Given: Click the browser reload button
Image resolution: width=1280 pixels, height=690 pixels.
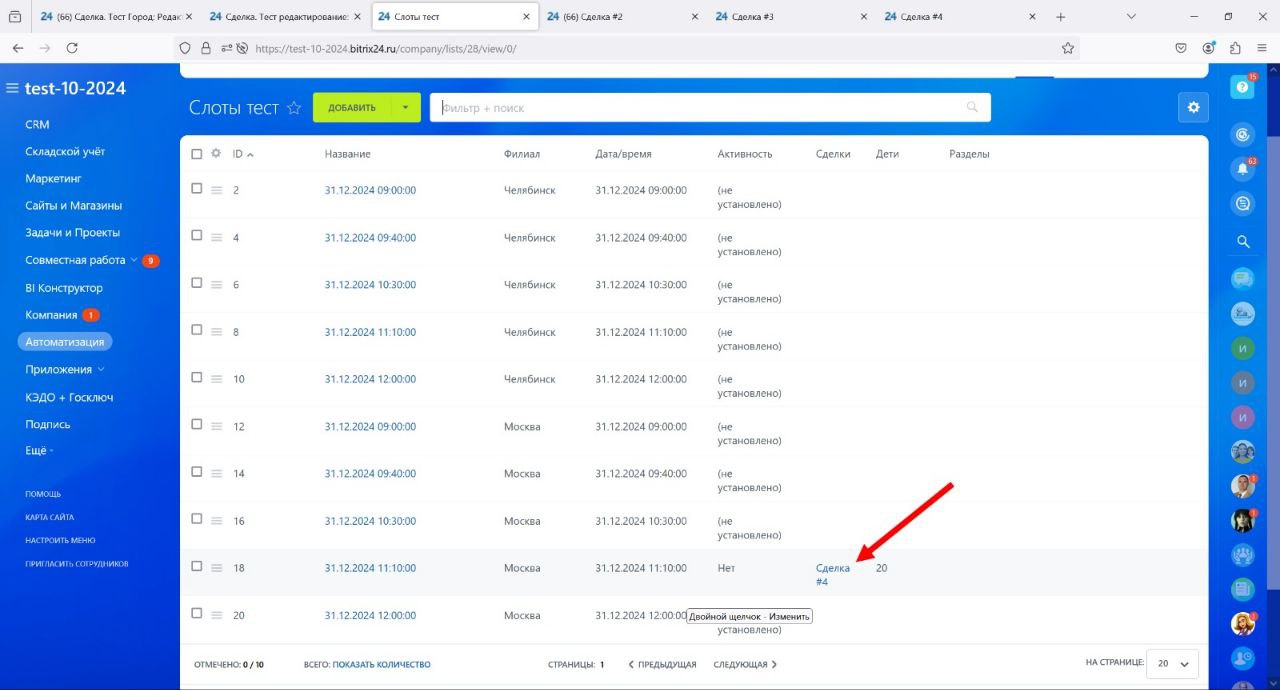Looking at the screenshot, I should click(72, 48).
